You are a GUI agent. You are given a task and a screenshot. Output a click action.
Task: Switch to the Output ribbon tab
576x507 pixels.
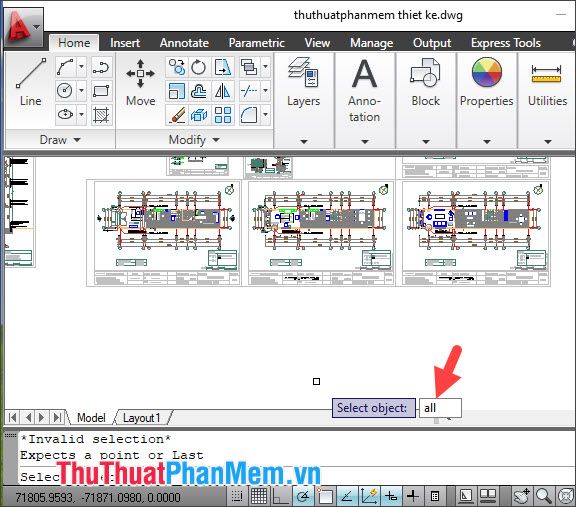coord(432,43)
